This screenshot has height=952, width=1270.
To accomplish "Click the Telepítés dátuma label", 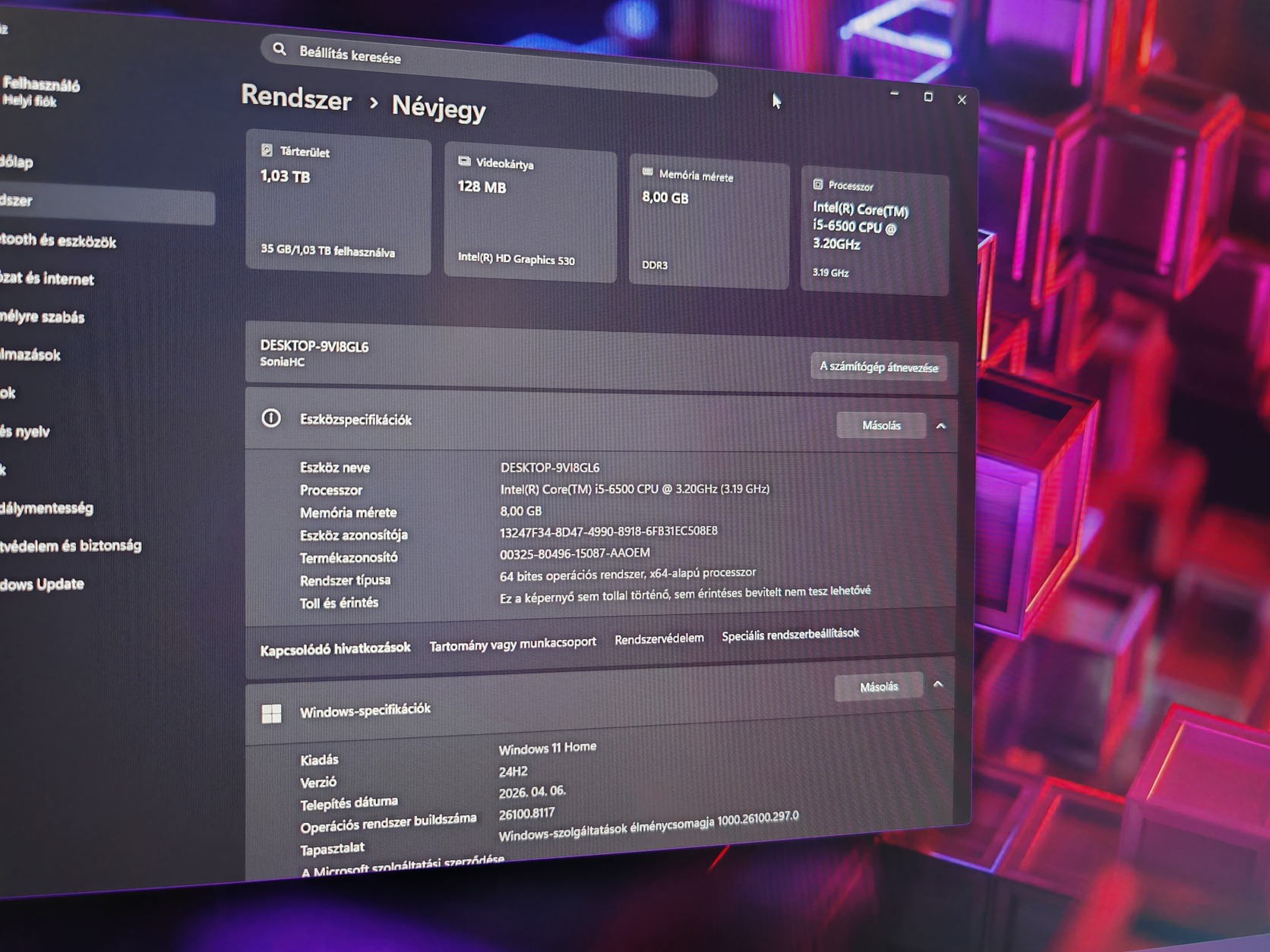I will (349, 802).
